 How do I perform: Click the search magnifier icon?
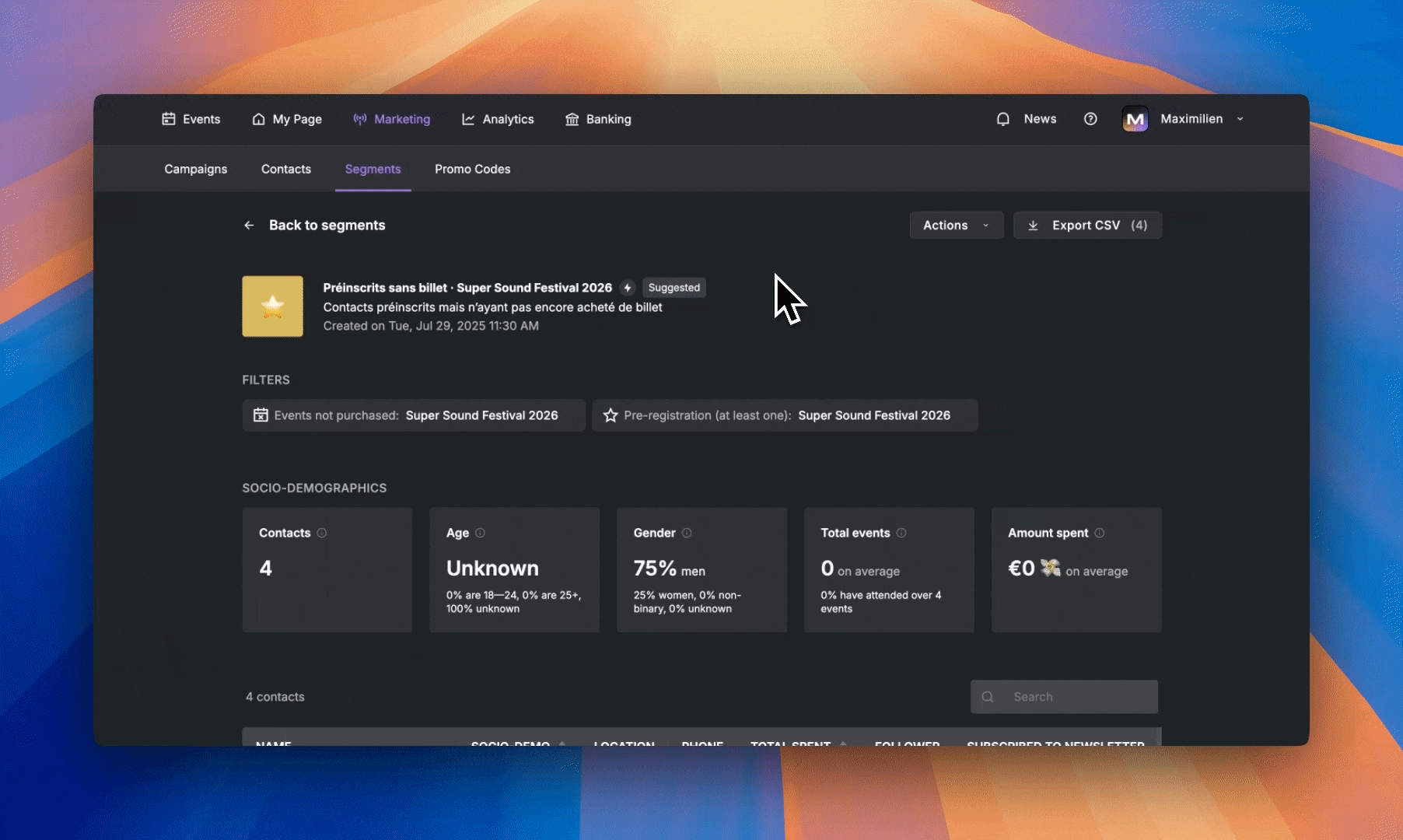[988, 697]
